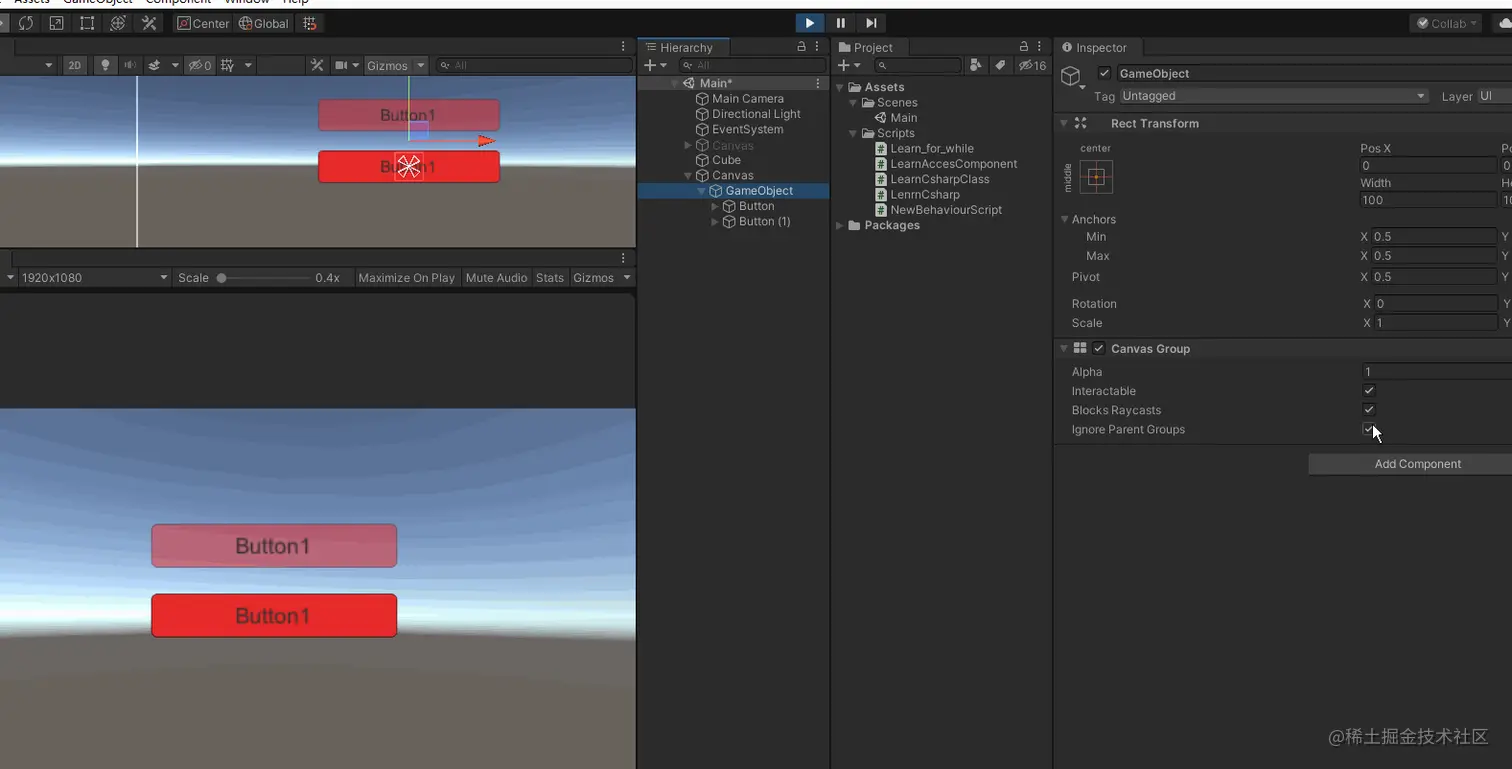Select the Rect tool in the toolbar

tap(87, 23)
